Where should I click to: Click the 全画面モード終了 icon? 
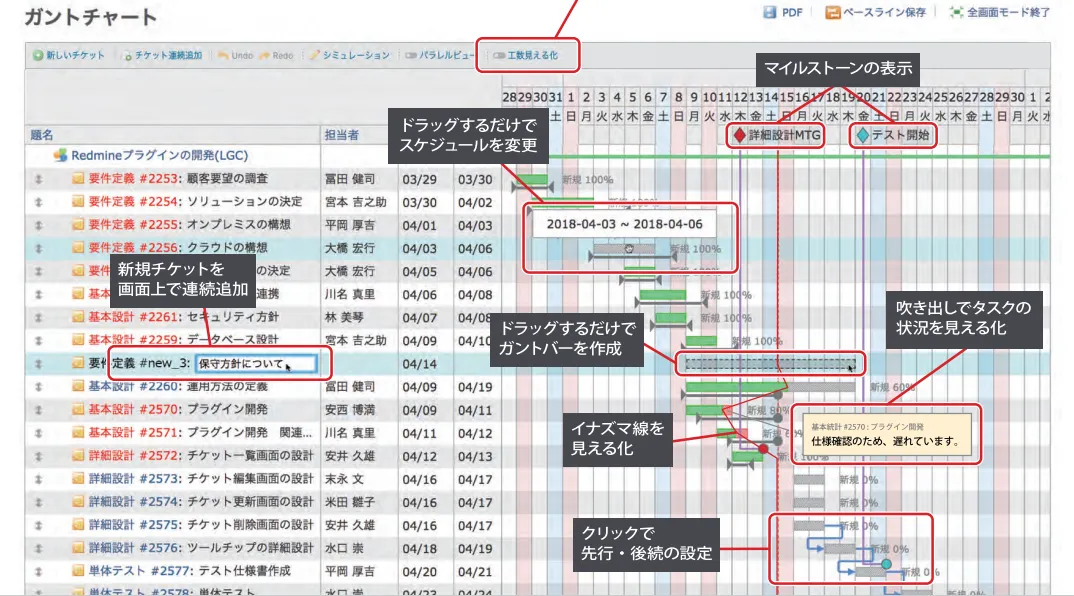click(956, 12)
